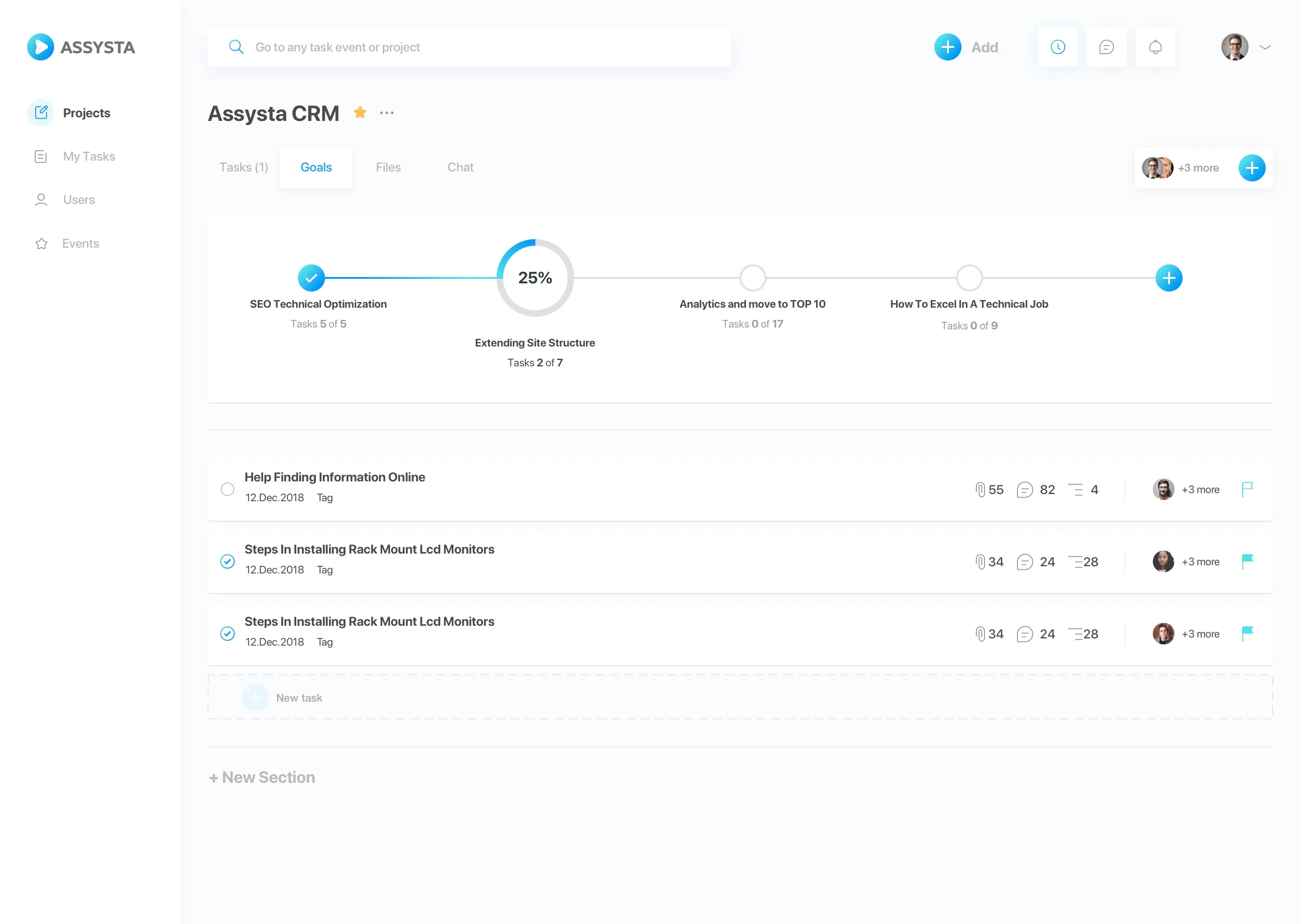Uncheck the first Steps In Installing Rack Mount task
The height and width of the screenshot is (924, 1300).
(x=227, y=562)
